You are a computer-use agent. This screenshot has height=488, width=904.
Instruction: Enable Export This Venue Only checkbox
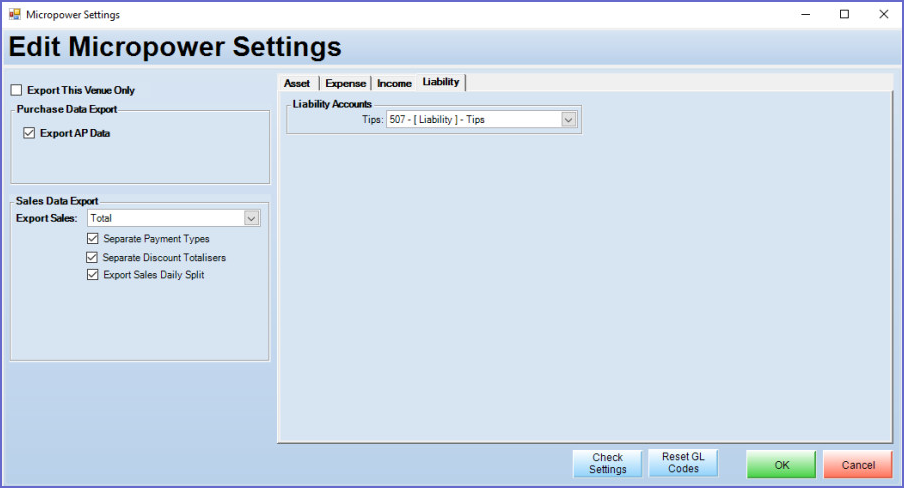16,90
